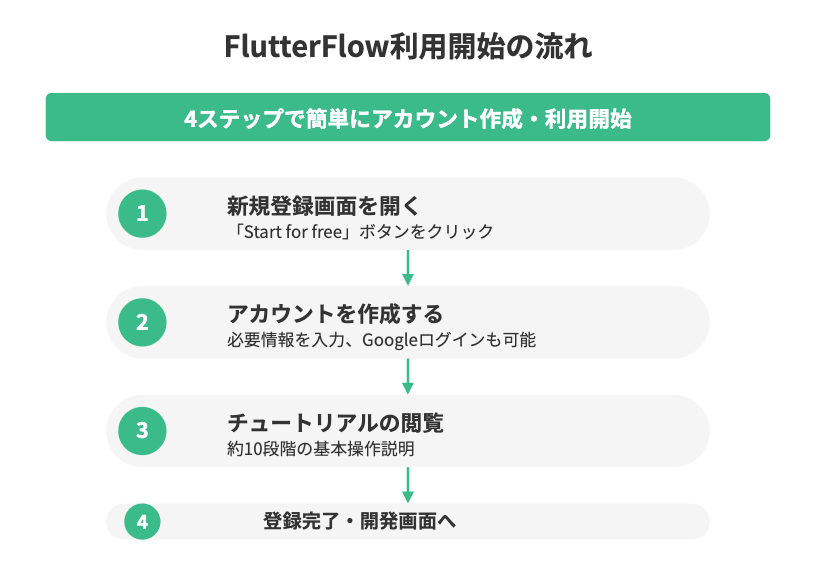Click the green circle numbered 1
The image size is (822, 567).
(x=142, y=214)
